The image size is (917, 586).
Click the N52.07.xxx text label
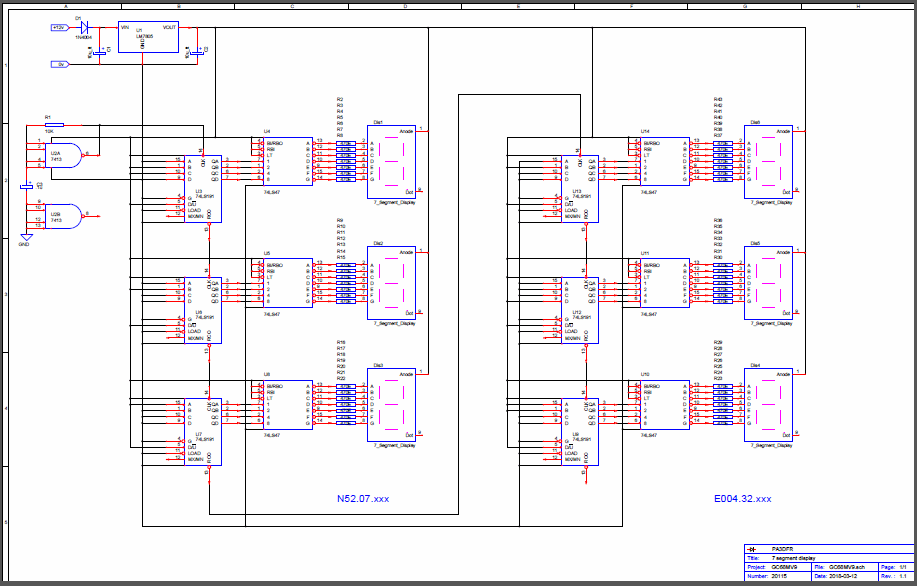tap(362, 498)
